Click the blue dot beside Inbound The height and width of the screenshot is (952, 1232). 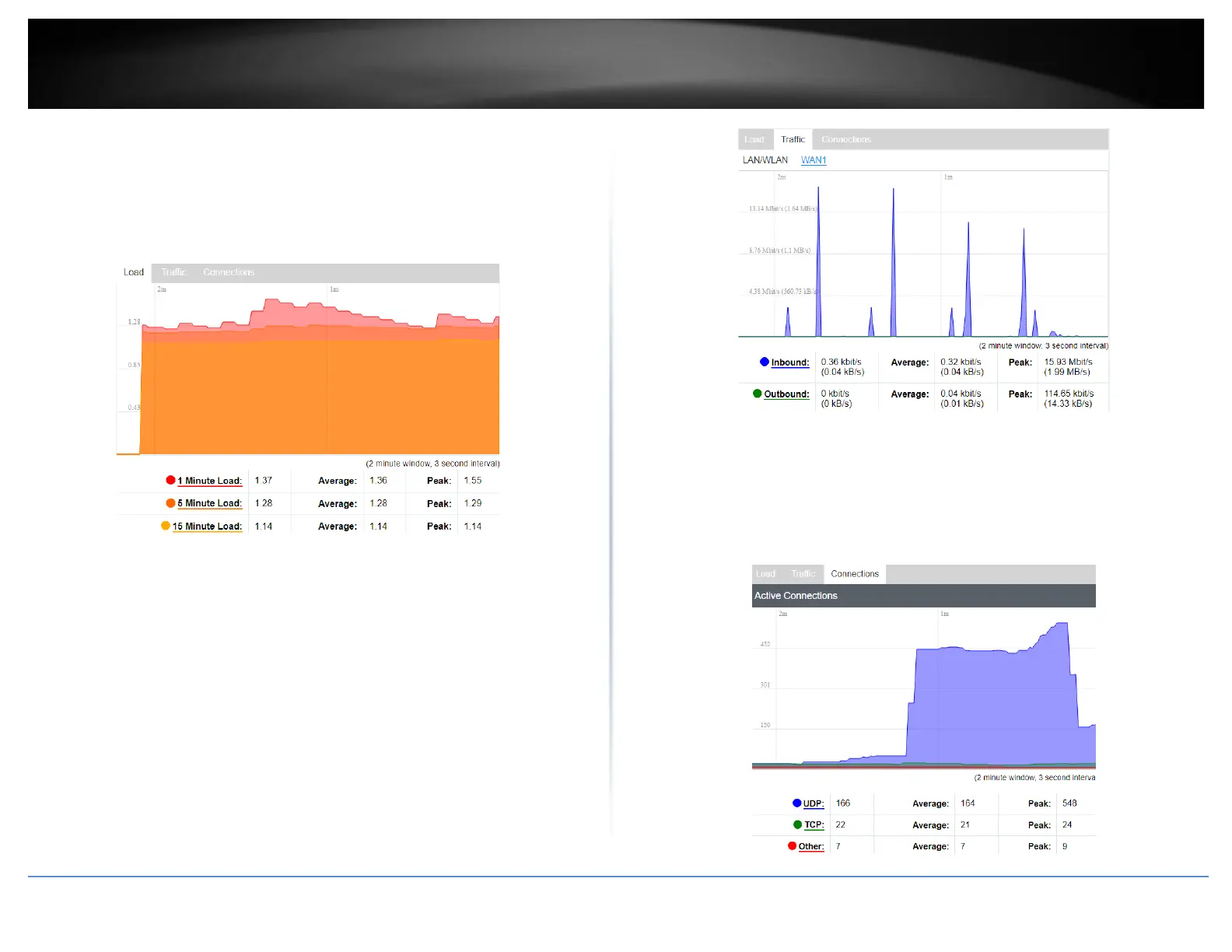pyautogui.click(x=765, y=362)
